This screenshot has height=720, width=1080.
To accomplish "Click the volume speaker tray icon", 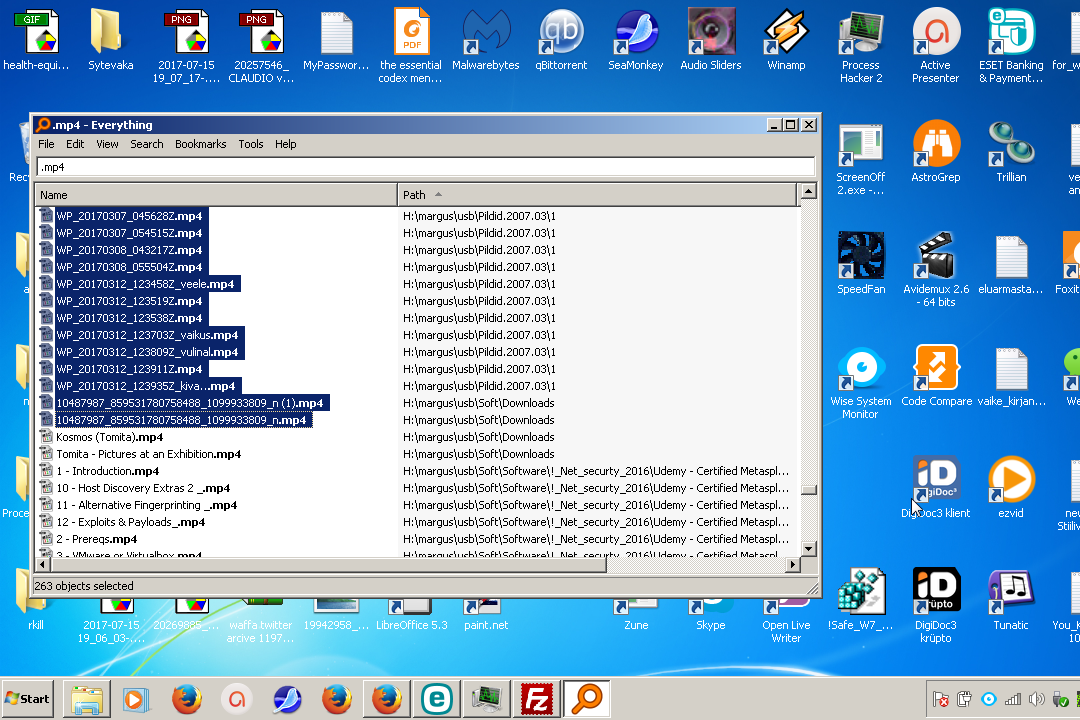I will coord(1036,699).
